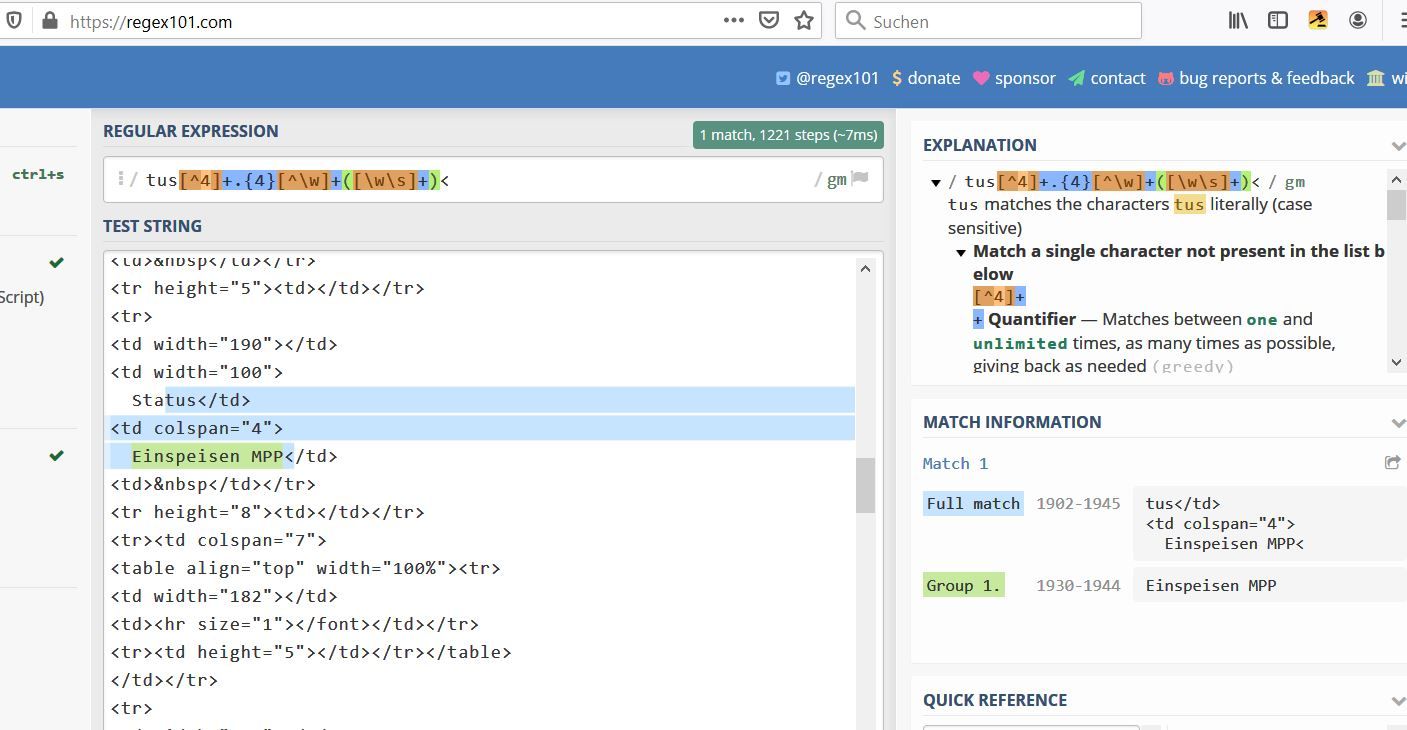Screen dimensions: 1407x730
Task: Collapse the Quick Reference panel
Action: [1397, 701]
